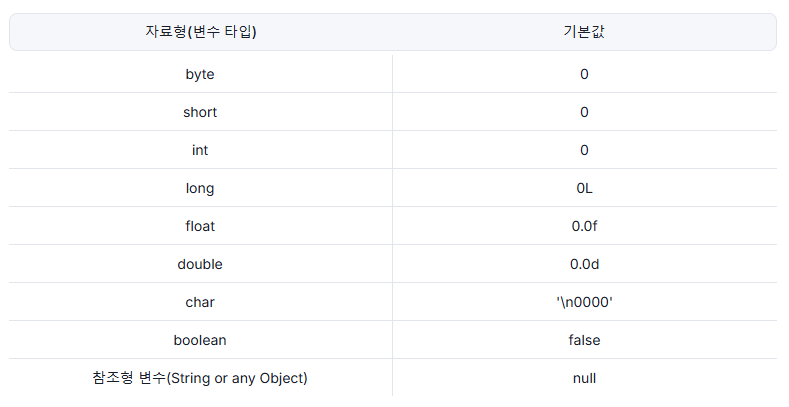
Task: Click the default value 0 for int
Action: point(584,150)
